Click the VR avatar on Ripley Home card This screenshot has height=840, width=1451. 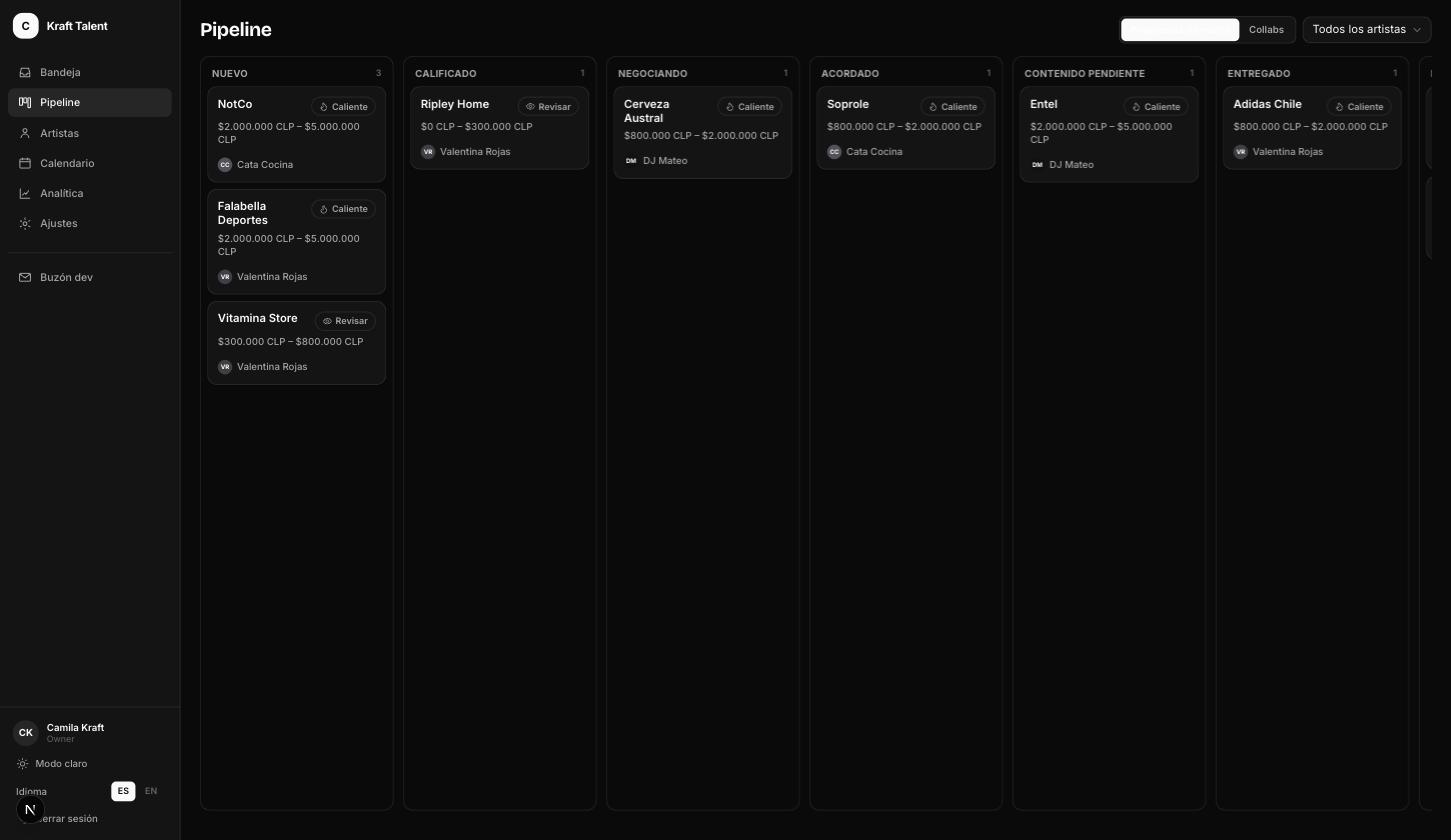(x=428, y=152)
